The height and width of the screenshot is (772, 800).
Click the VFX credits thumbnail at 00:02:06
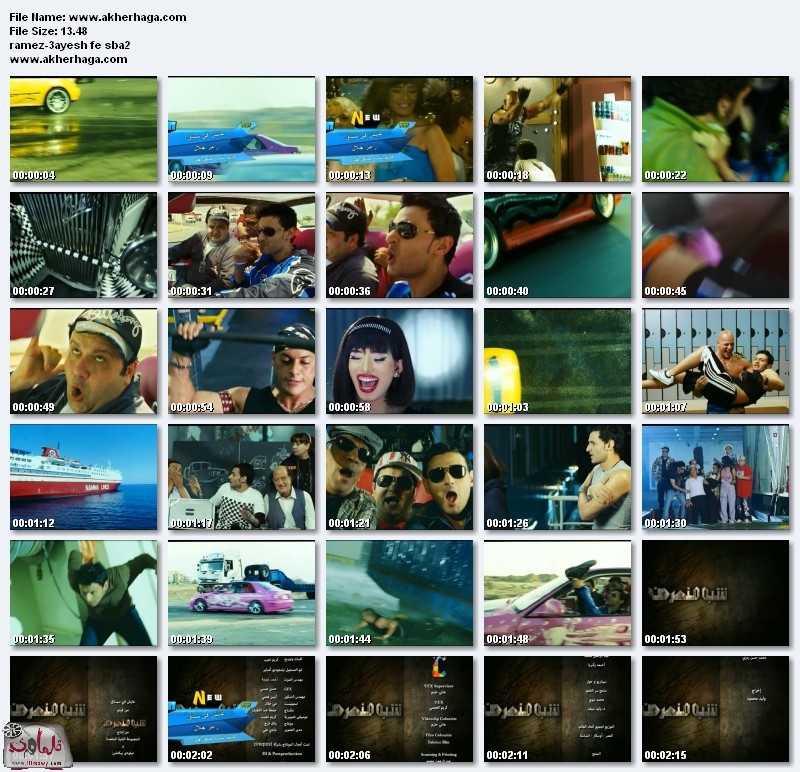tap(399, 709)
